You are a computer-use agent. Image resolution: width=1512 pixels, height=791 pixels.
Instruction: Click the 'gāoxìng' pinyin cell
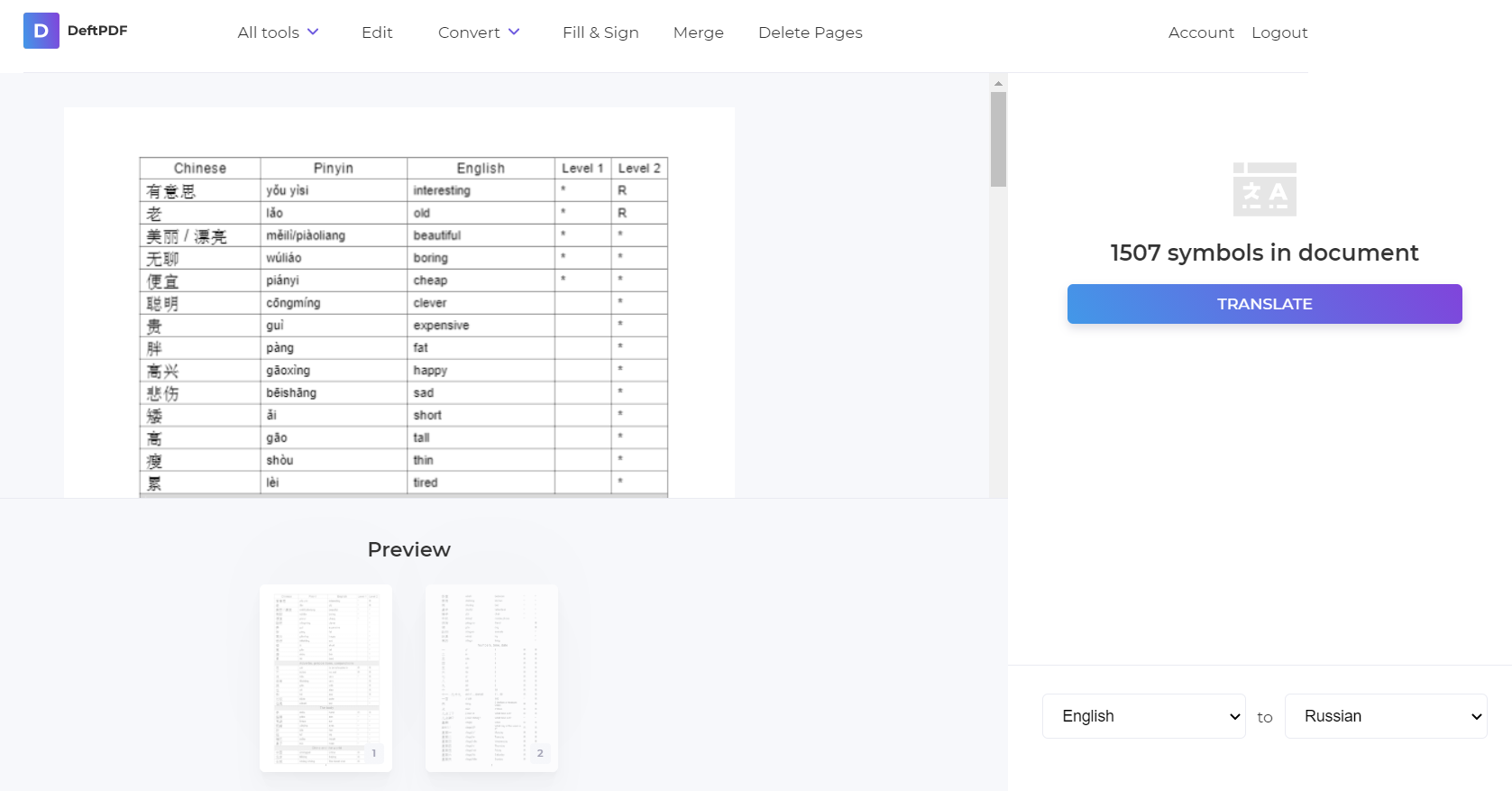(334, 371)
